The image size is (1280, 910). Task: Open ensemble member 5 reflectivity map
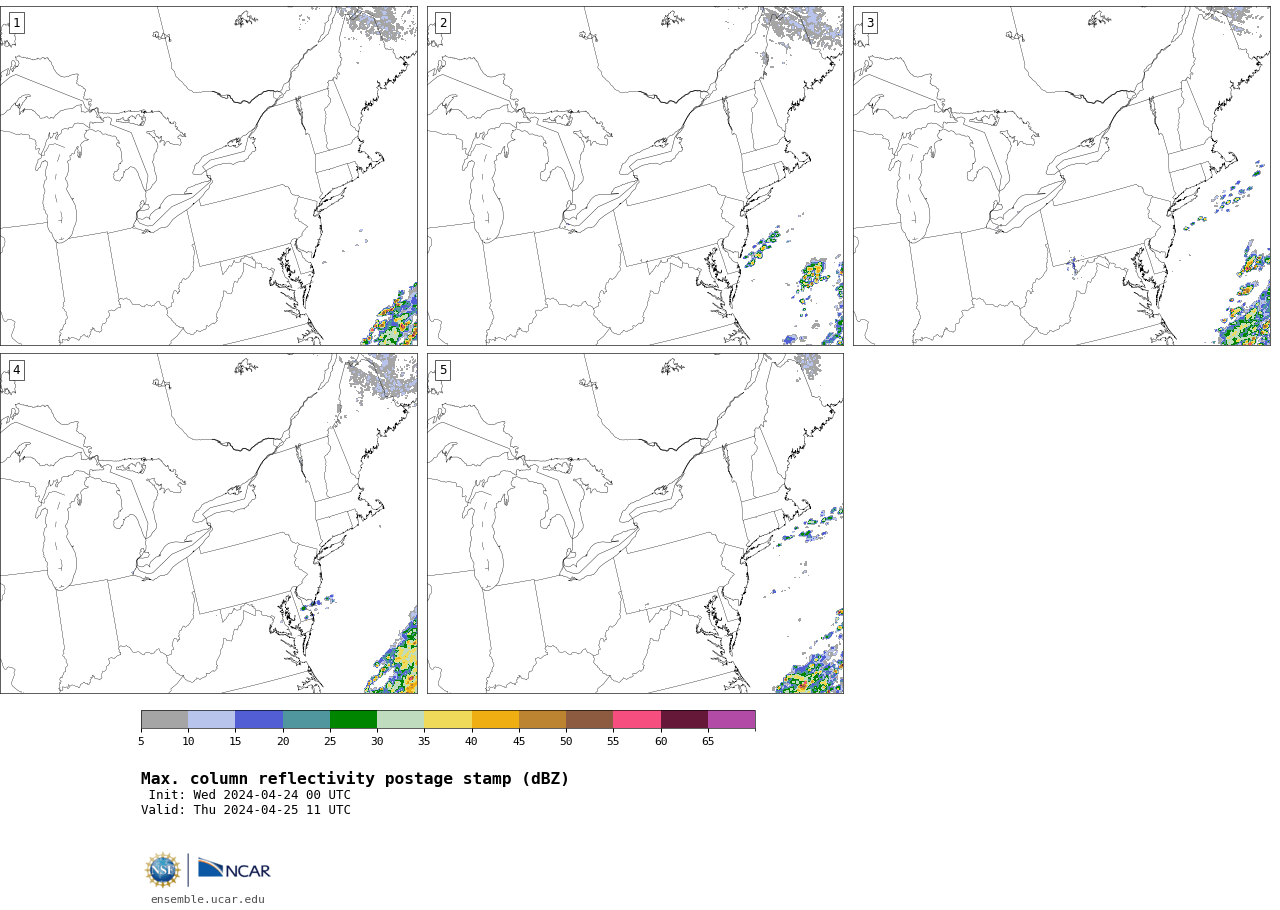(x=635, y=523)
